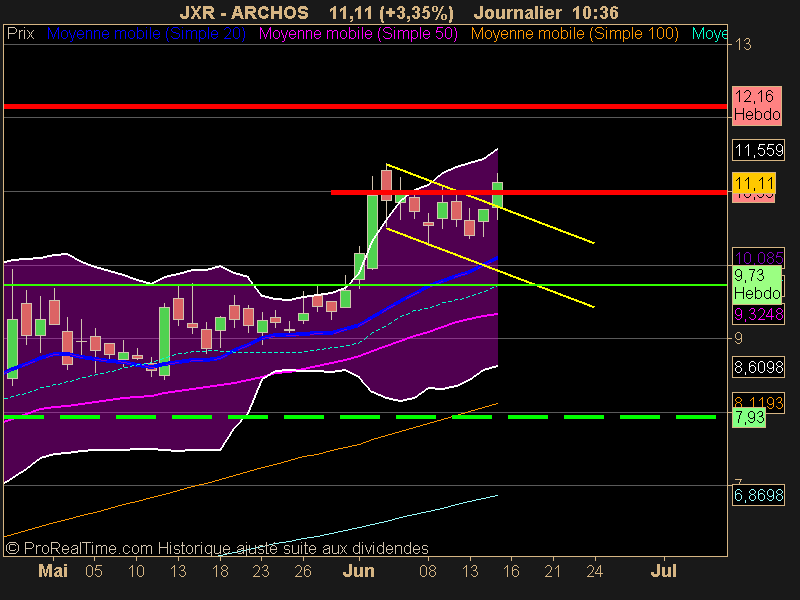The image size is (800, 600).
Task: Click the Mai month label on the date axis
Action: click(53, 571)
